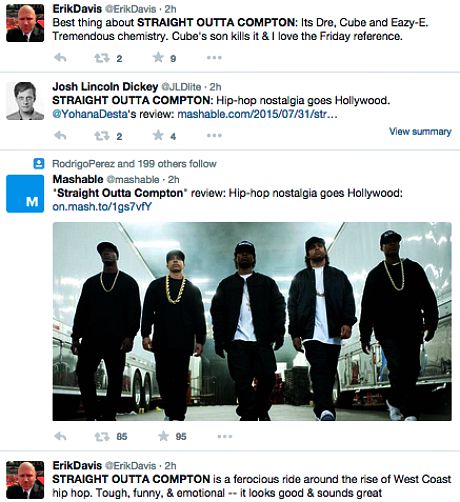This screenshot has width=460, height=502.
Task: Open the on.mash.to/1gs7vfY link
Action: [x=102, y=207]
